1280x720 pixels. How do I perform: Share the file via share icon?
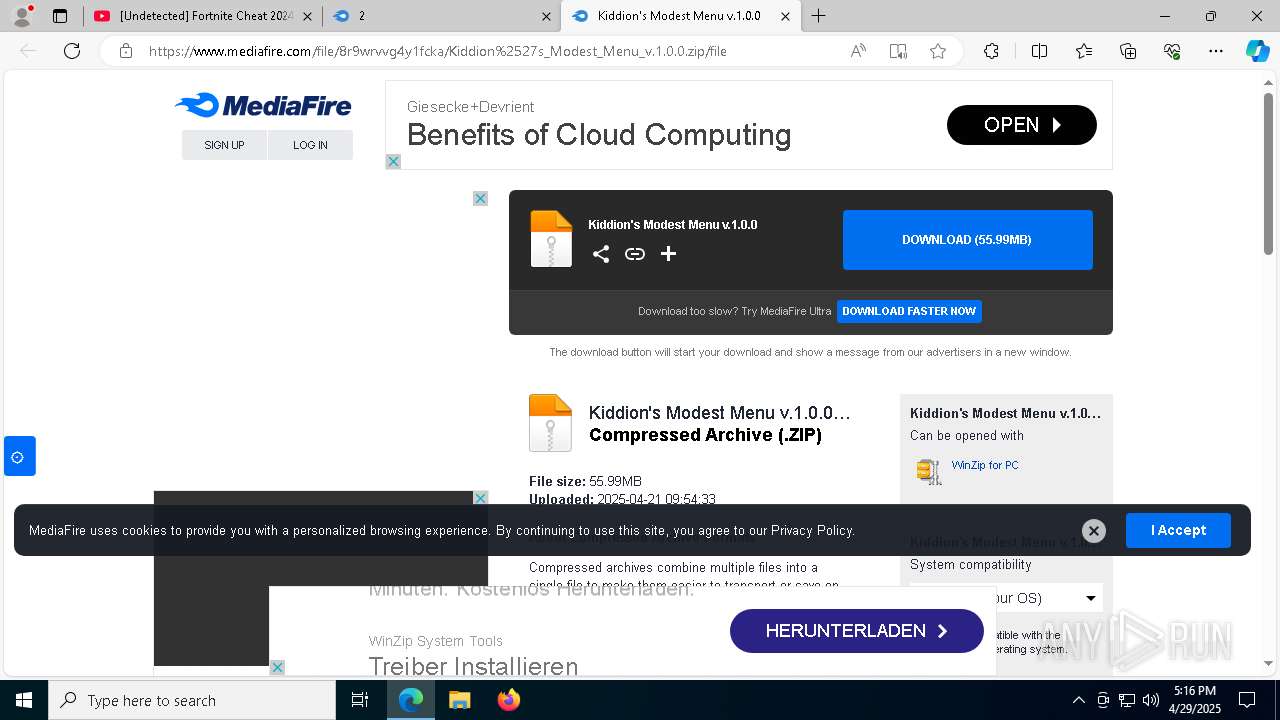click(x=601, y=254)
